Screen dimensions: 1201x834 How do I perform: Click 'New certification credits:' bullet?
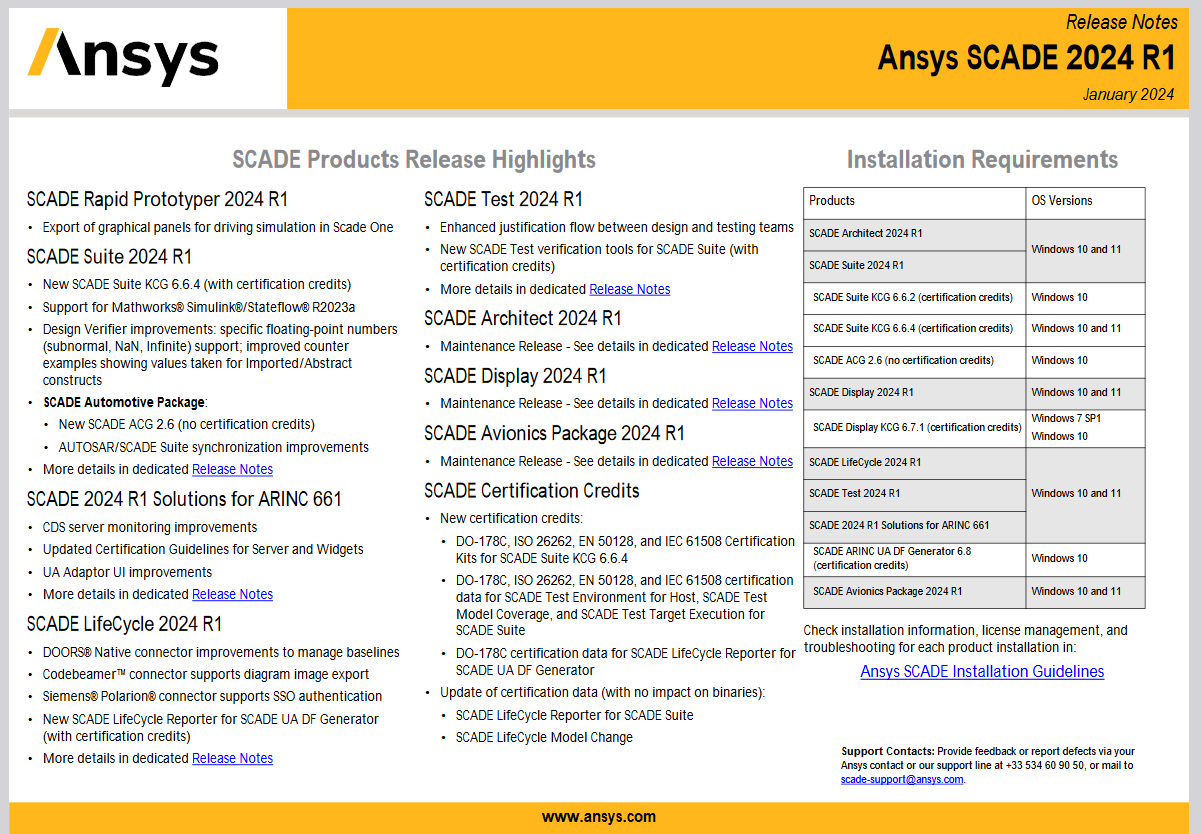click(x=511, y=518)
